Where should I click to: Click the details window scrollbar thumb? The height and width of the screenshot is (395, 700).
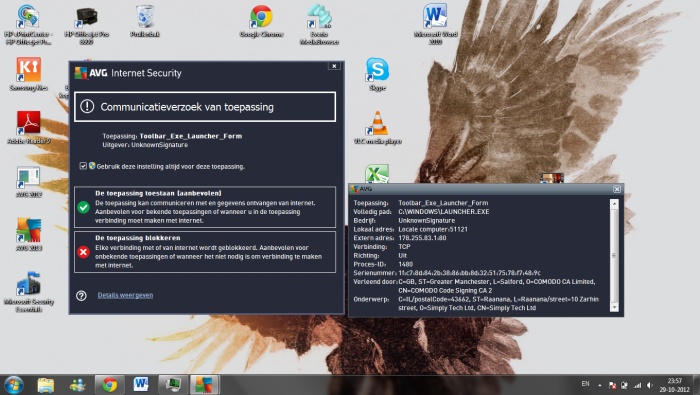tap(614, 256)
